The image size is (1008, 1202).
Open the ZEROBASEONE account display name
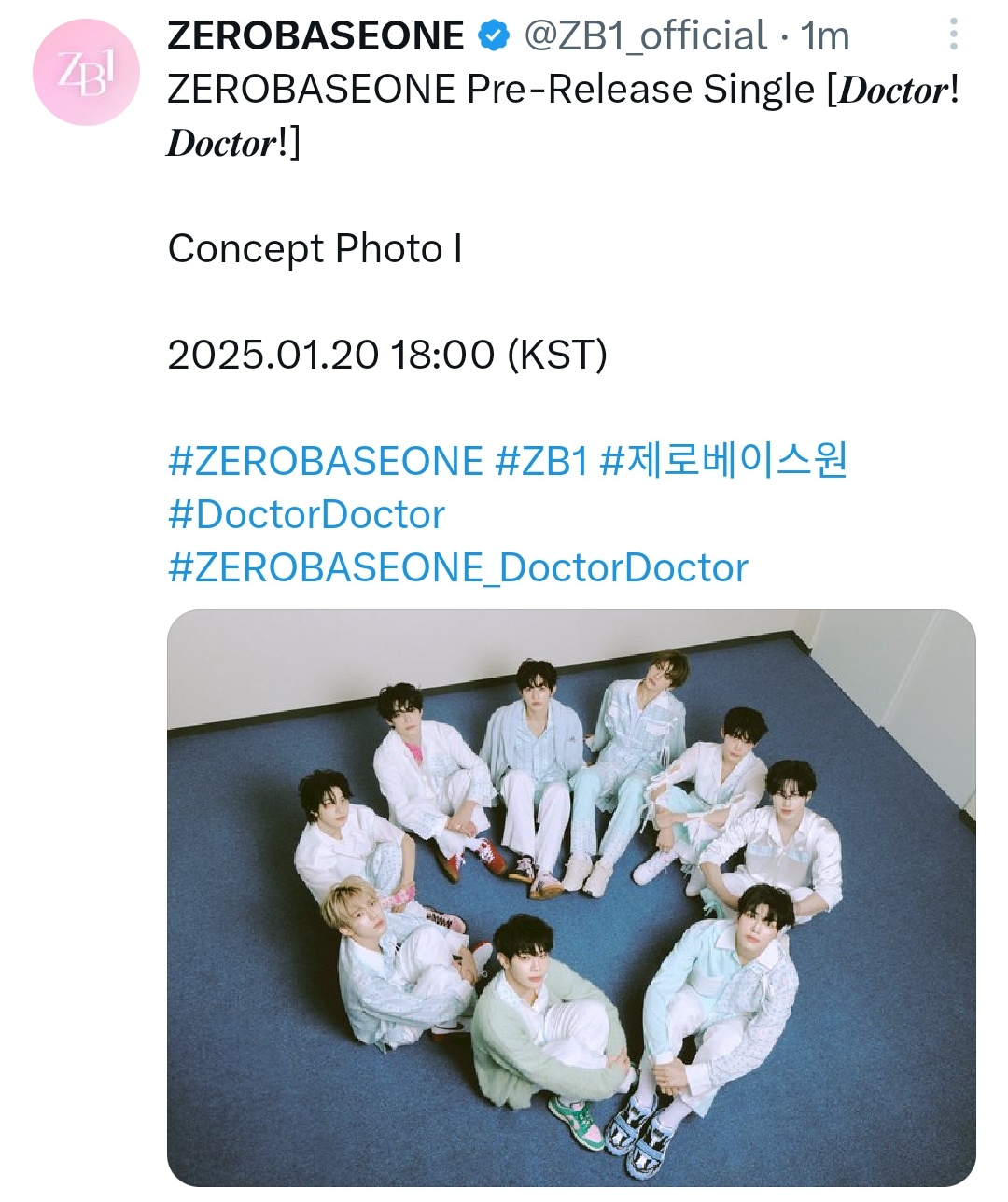(315, 36)
